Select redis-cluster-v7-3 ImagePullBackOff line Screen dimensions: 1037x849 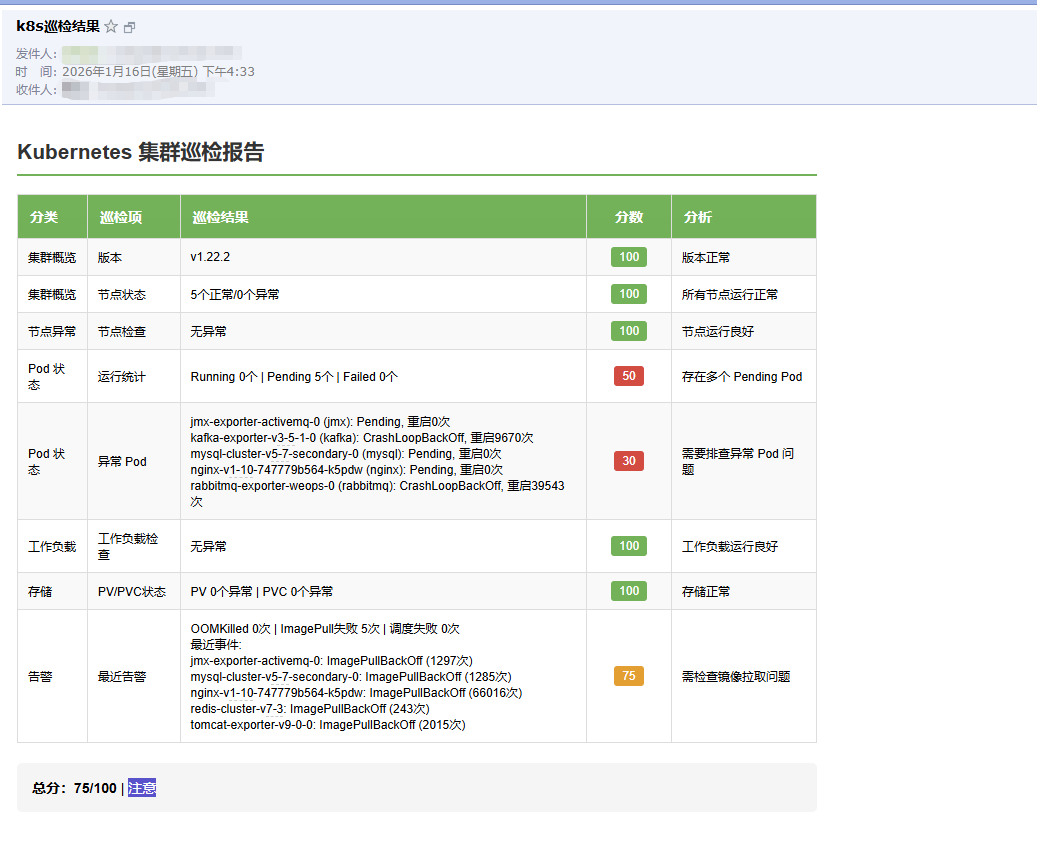[x=310, y=708]
